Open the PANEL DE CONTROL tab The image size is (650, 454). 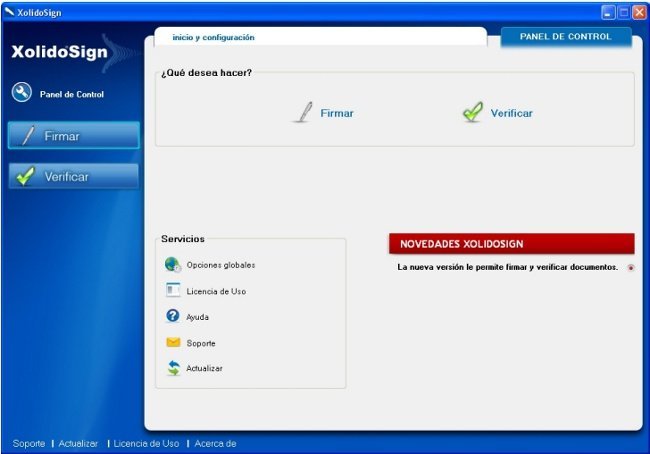click(566, 36)
